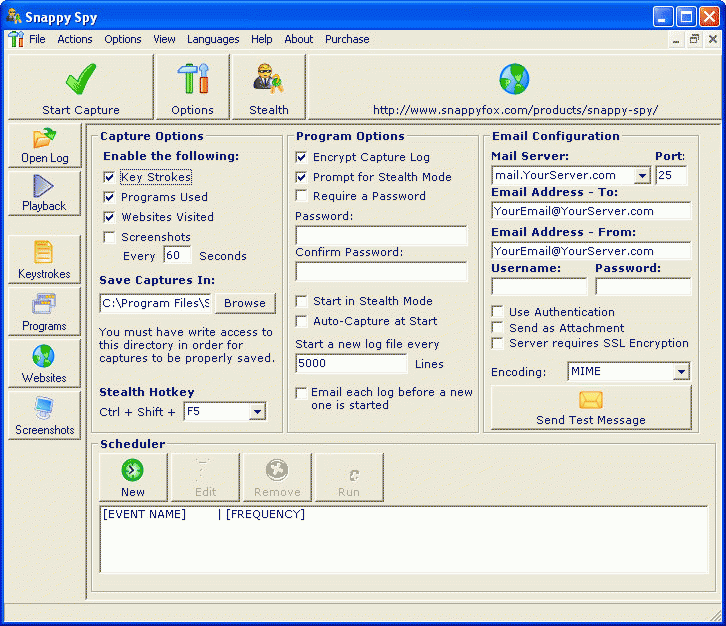Image resolution: width=726 pixels, height=626 pixels.
Task: Click the Snappy Spy title bar app icon
Action: [x=14, y=17]
